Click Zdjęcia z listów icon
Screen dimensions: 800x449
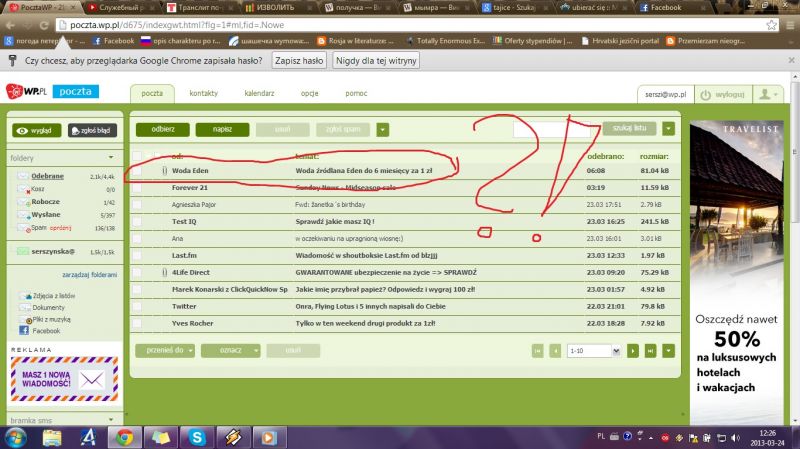[x=24, y=296]
